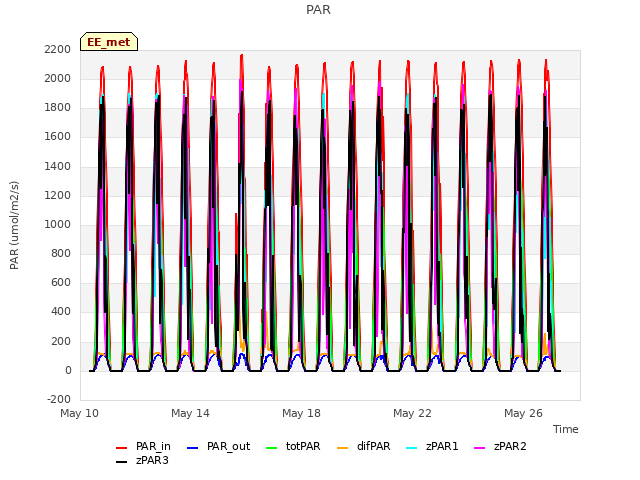
Task: Click the May 26 x-axis label
Action: pos(524,413)
